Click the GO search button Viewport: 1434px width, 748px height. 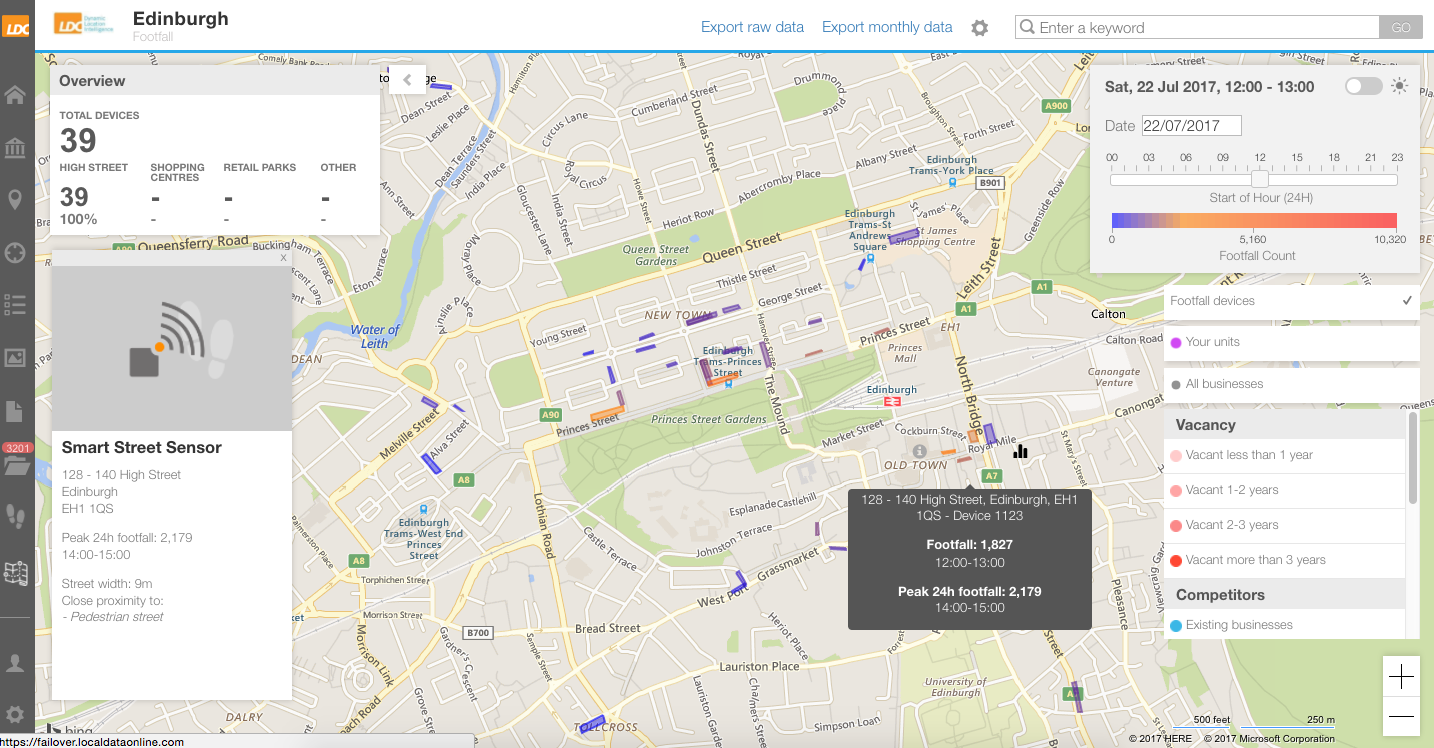[1401, 28]
